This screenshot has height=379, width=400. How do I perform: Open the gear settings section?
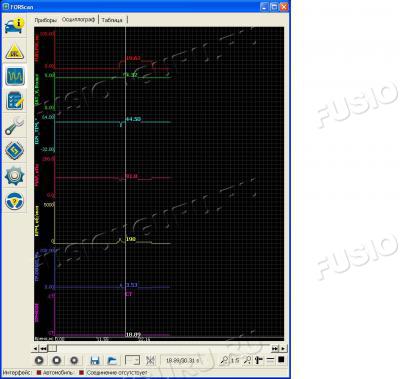15,175
